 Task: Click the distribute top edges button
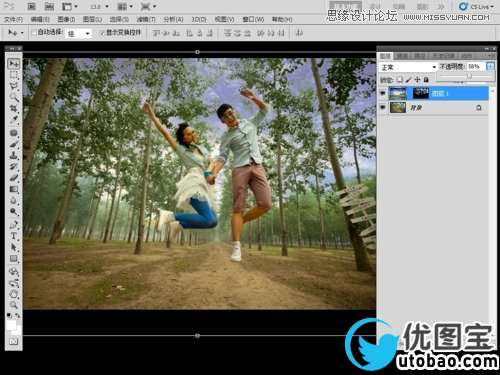228,33
